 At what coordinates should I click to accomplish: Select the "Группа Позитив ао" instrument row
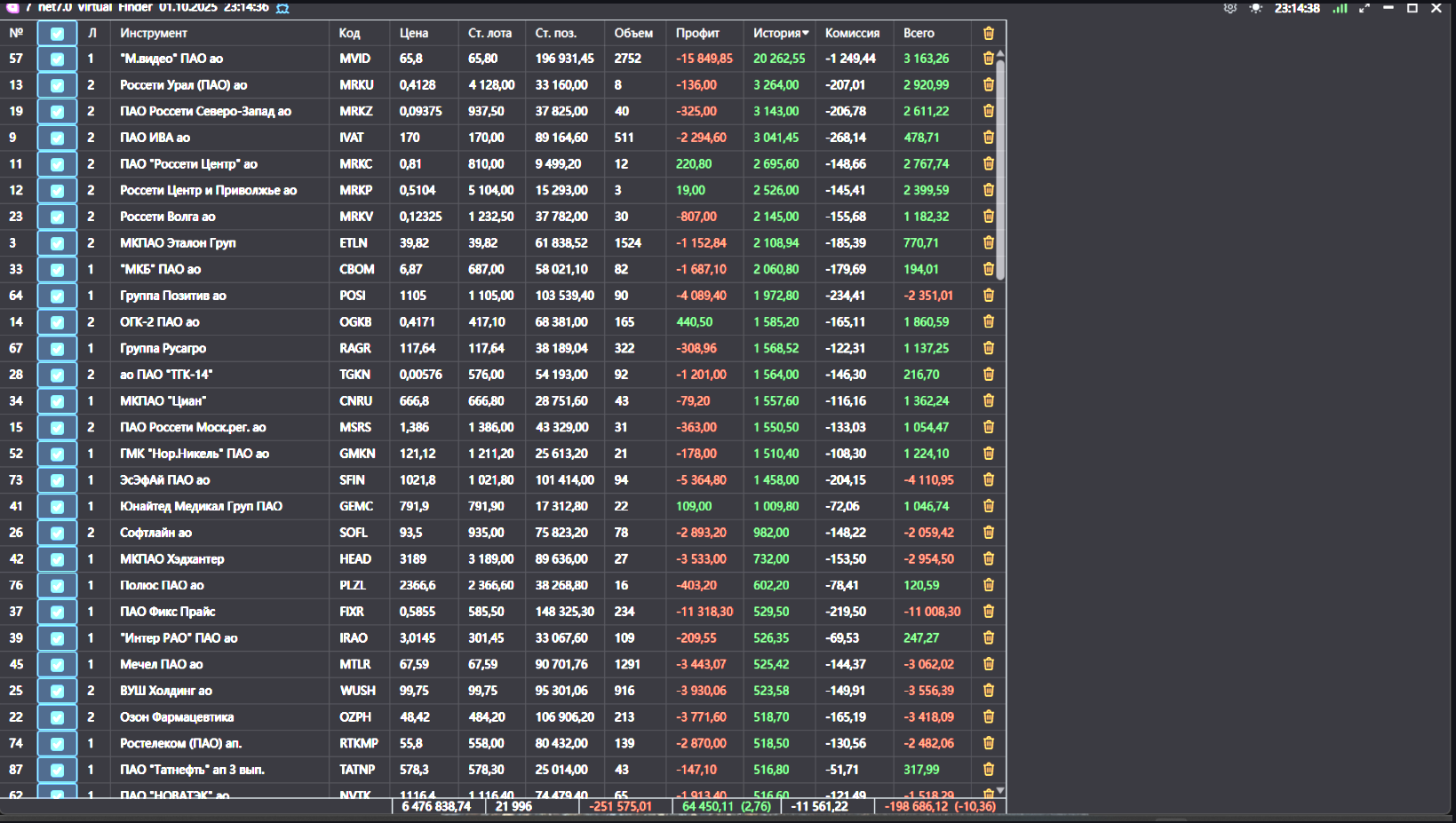pos(173,296)
